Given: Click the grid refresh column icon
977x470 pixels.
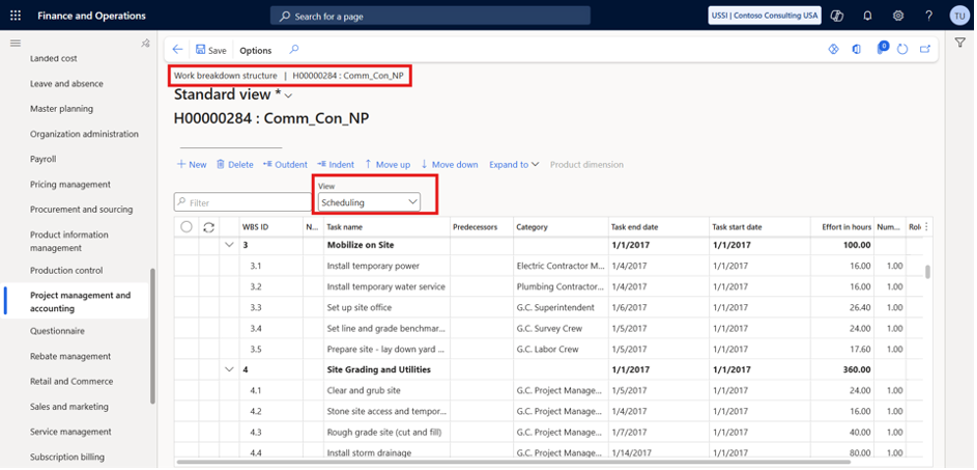Looking at the screenshot, I should click(x=209, y=227).
